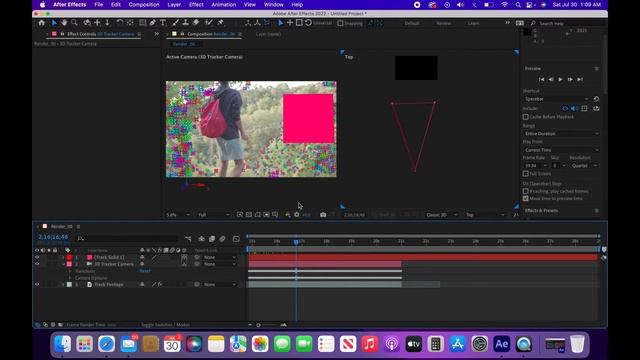Open the Shortcut Spacebar dropdown
This screenshot has height=360, width=640.
(556, 99)
